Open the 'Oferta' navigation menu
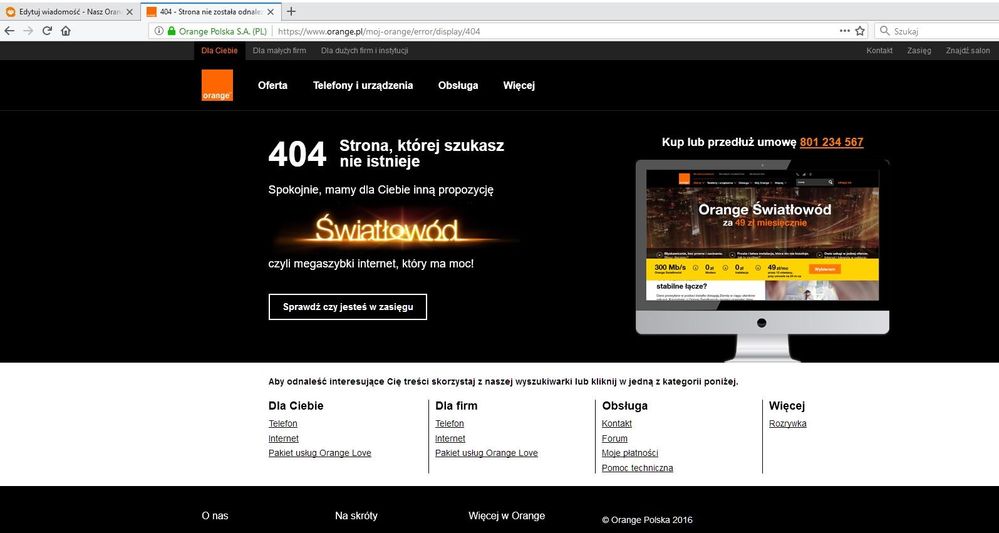Screen dimensions: 999x533 (272, 85)
